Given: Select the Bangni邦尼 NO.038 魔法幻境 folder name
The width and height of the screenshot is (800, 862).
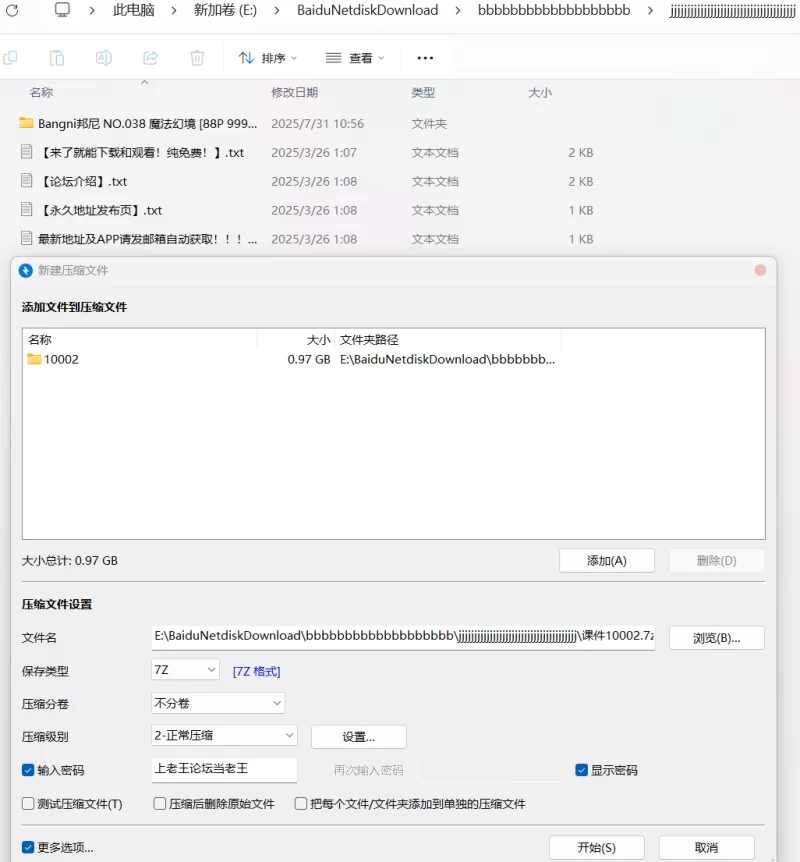Looking at the screenshot, I should pos(147,123).
